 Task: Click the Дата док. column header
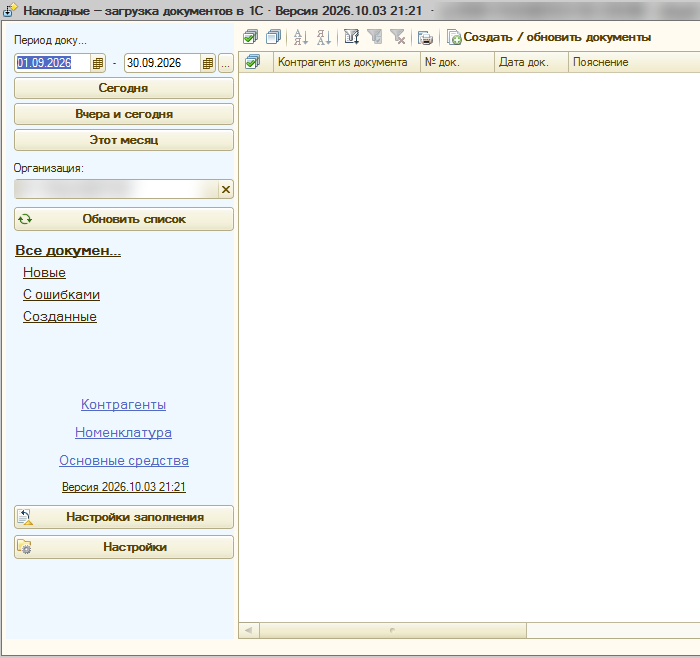click(531, 62)
